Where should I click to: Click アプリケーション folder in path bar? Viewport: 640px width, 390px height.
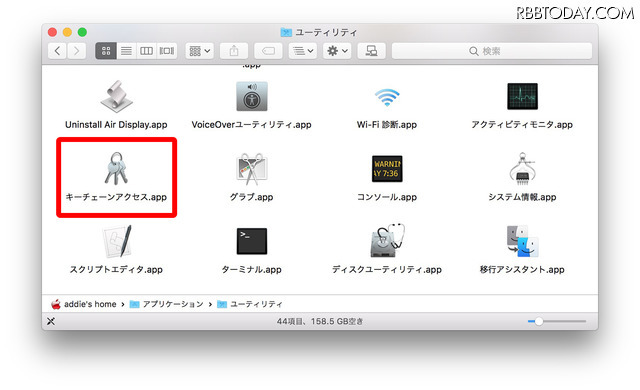pyautogui.click(x=167, y=304)
